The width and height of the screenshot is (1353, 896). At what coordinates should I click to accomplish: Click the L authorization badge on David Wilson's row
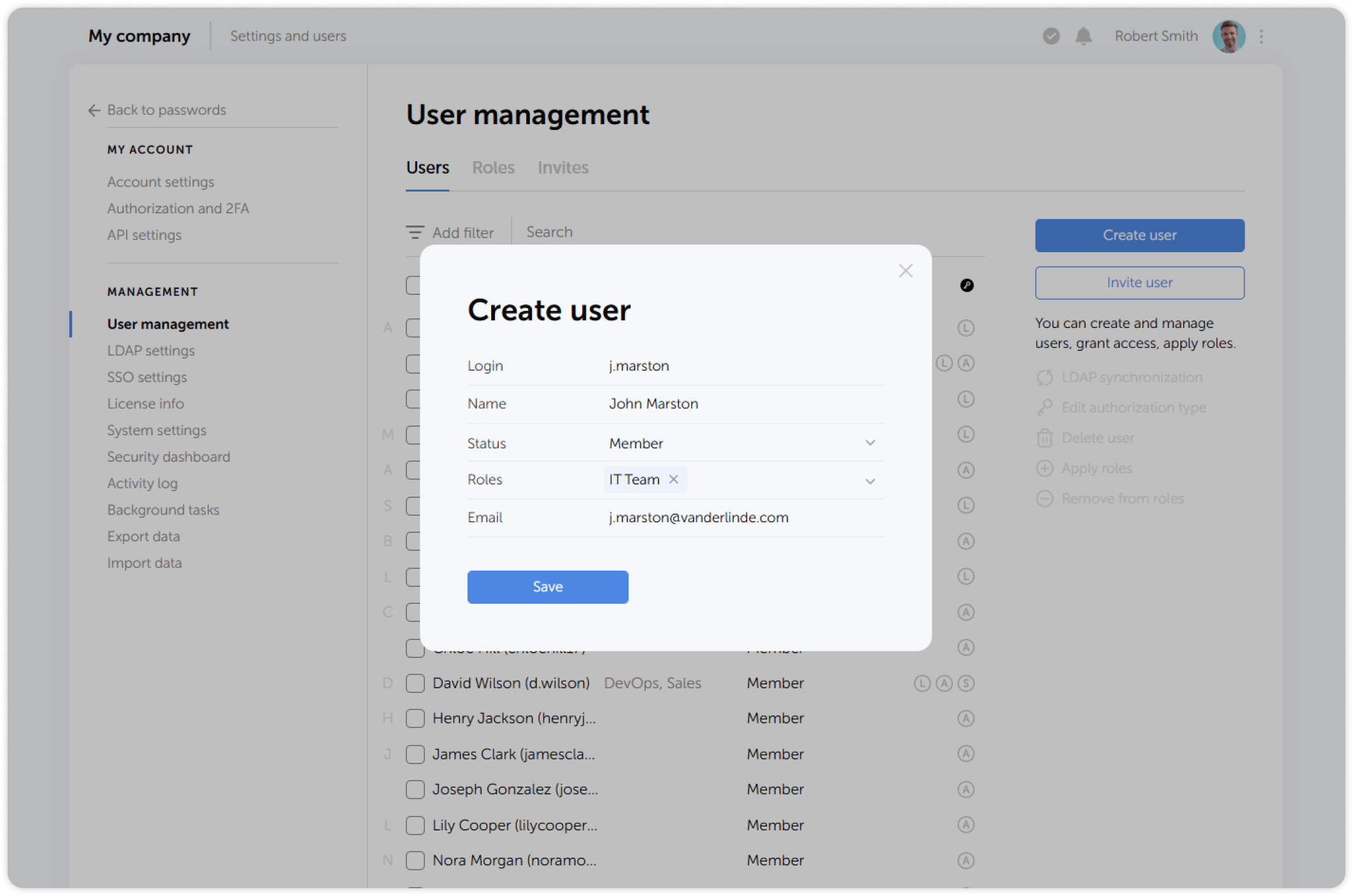point(922,683)
